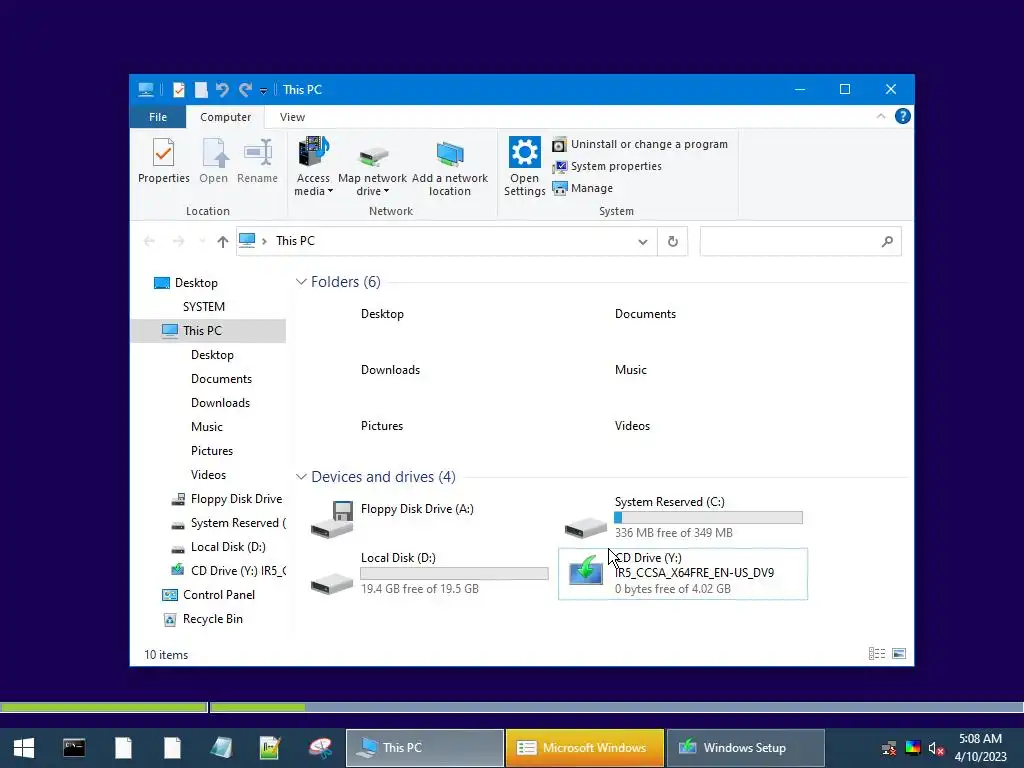Open the address bar history dropdown
Viewport: 1024px width, 768px height.
(643, 242)
